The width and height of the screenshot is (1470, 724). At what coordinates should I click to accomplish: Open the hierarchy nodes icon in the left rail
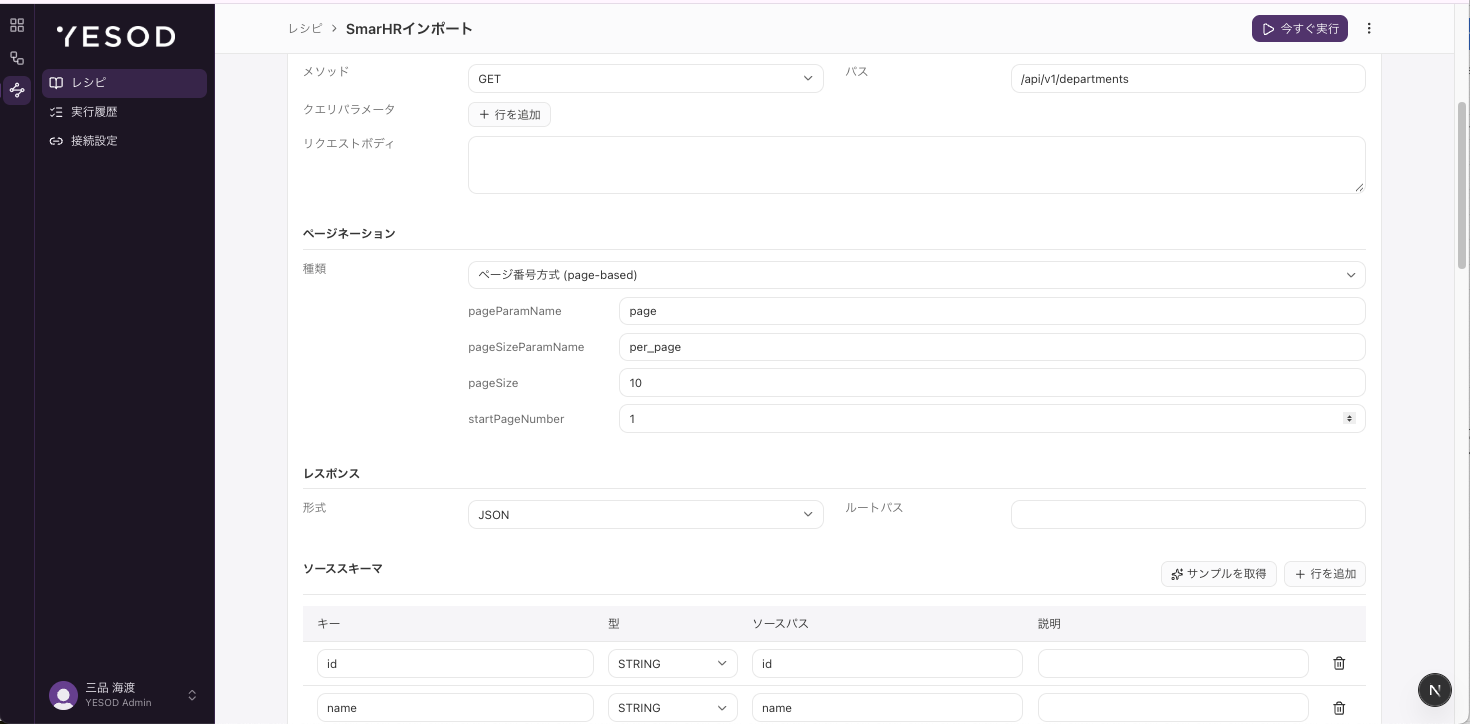click(x=17, y=58)
